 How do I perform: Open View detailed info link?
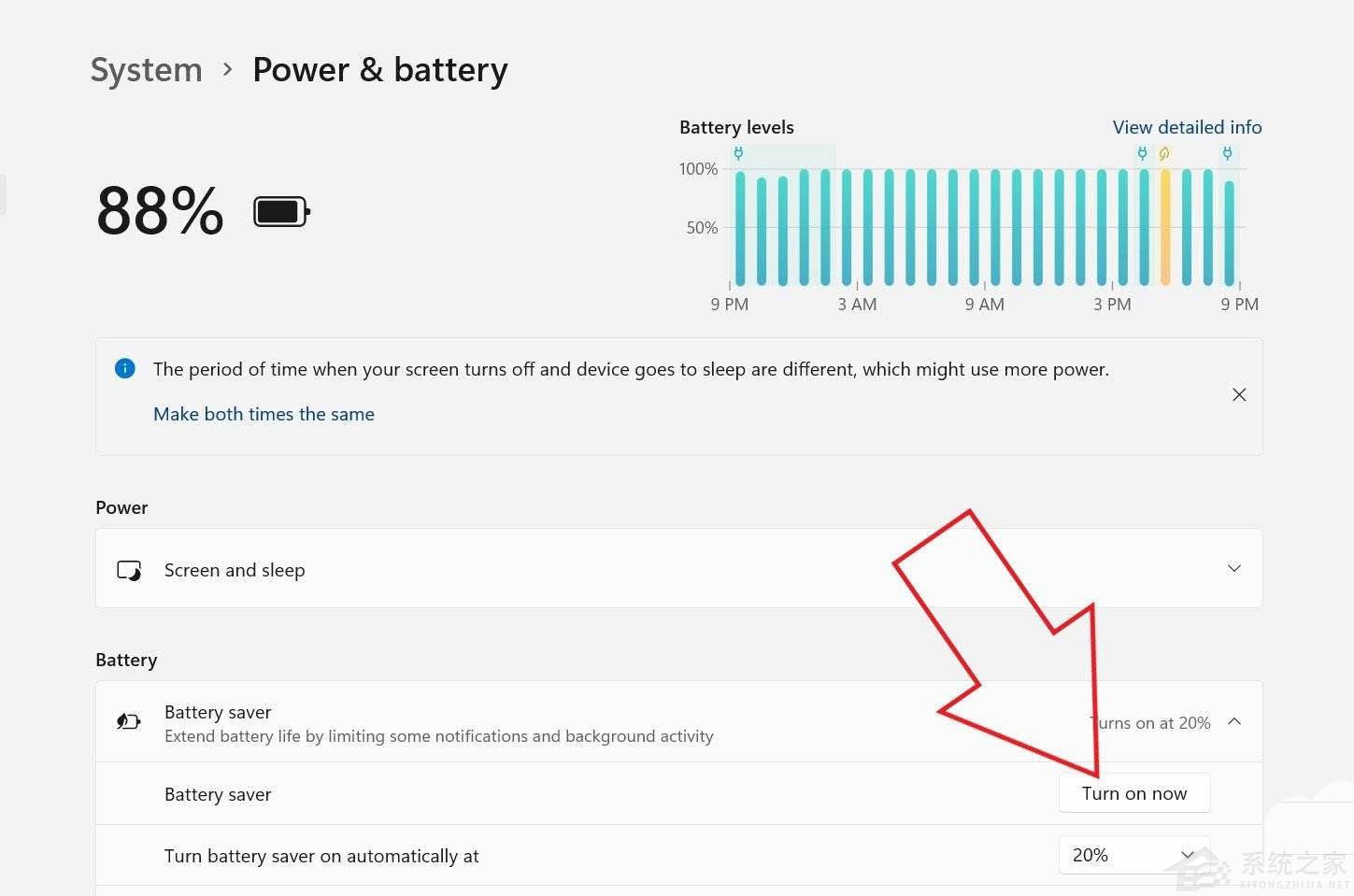(1187, 127)
